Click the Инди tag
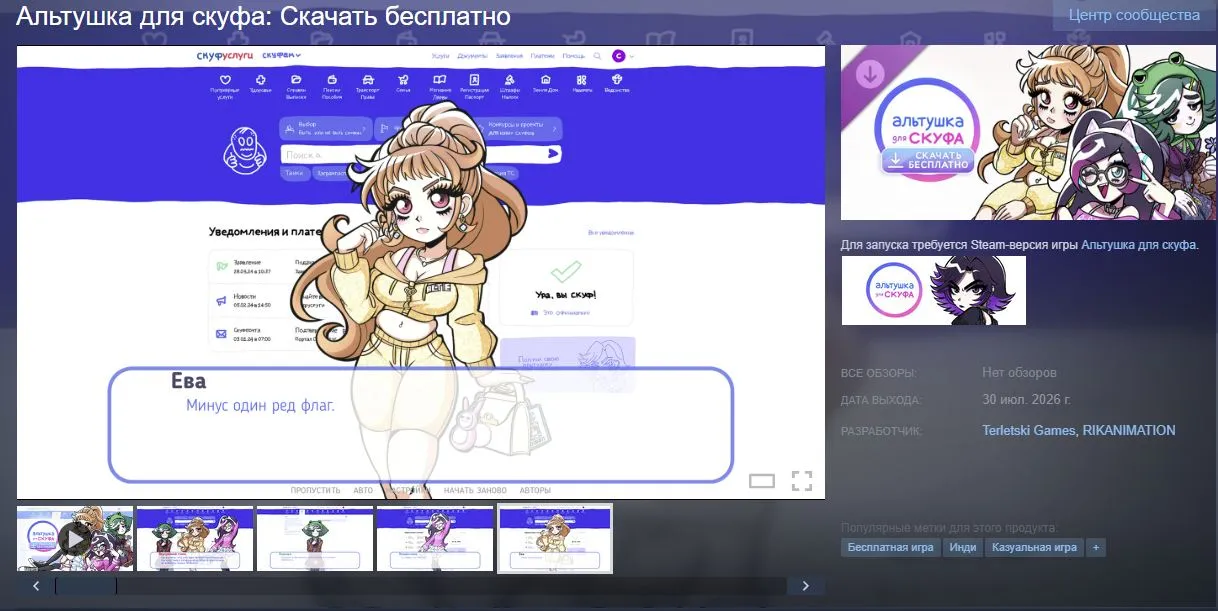 point(963,548)
